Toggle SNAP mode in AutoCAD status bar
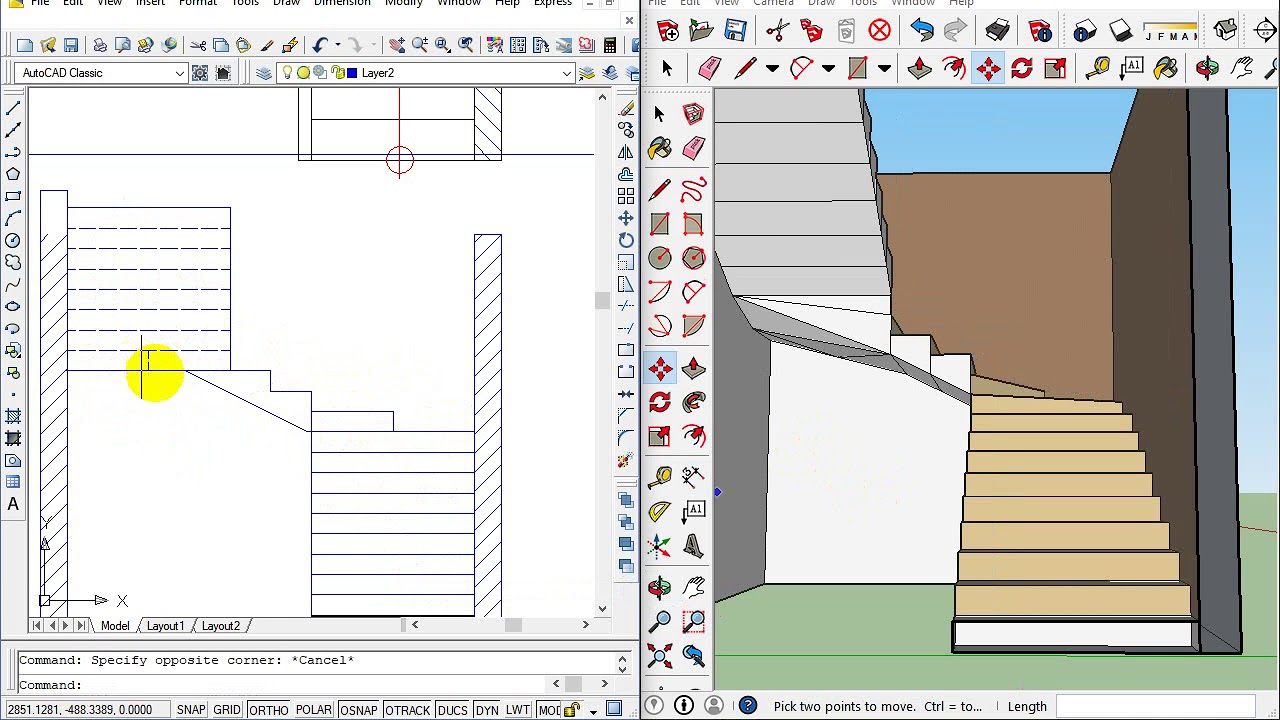This screenshot has width=1280, height=720. (x=191, y=710)
